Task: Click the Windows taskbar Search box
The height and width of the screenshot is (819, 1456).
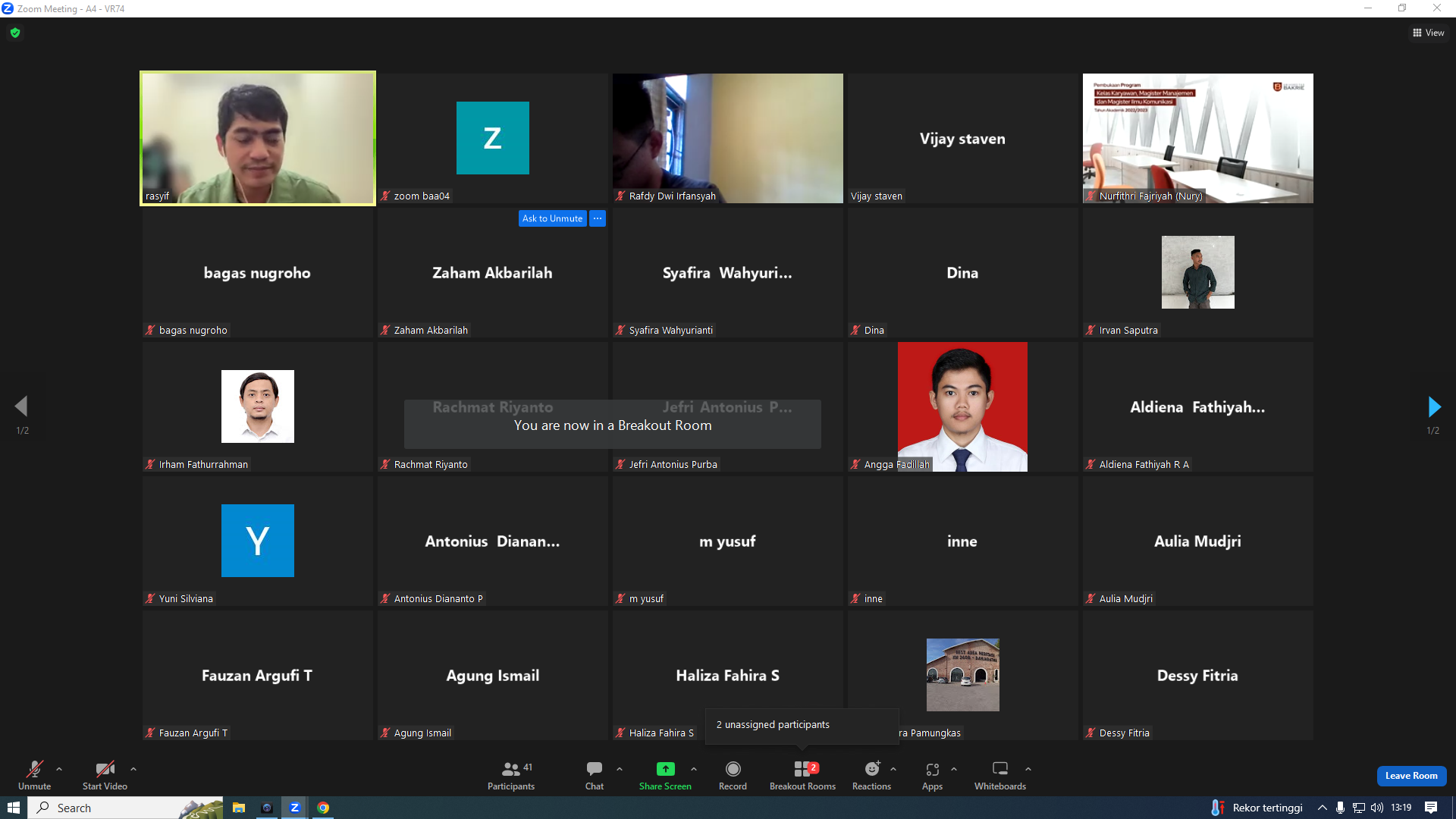Action: tap(126, 808)
